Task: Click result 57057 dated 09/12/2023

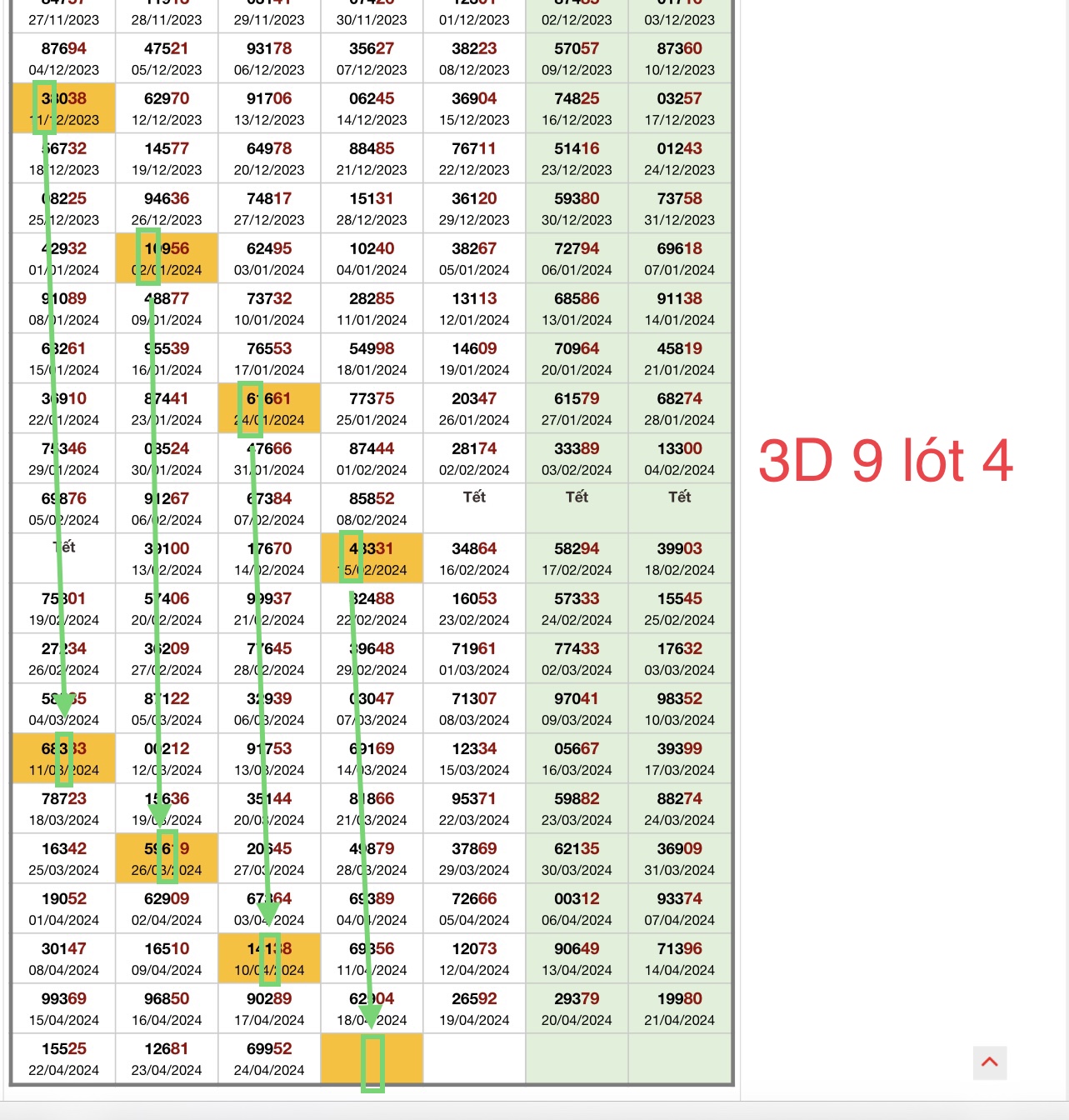Action: [577, 58]
